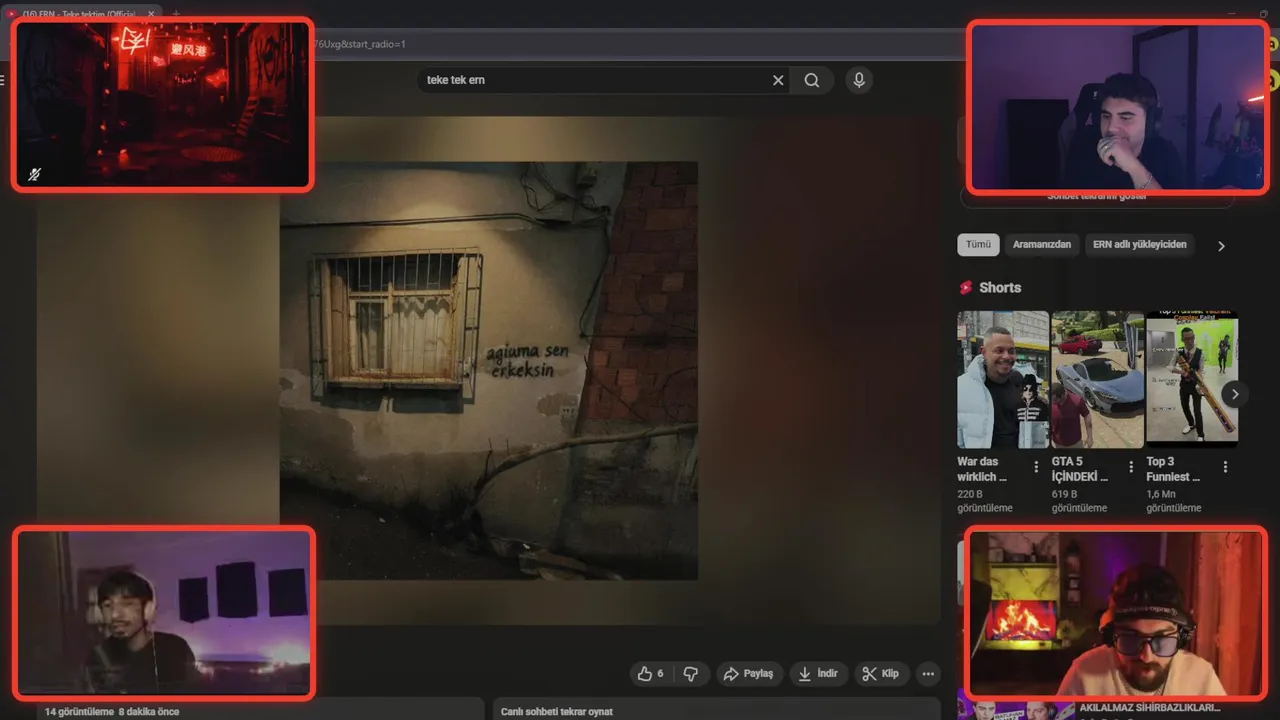Open the 'Top 3 Funniest' short thumbnail
Viewport: 1280px width, 720px height.
click(1192, 379)
